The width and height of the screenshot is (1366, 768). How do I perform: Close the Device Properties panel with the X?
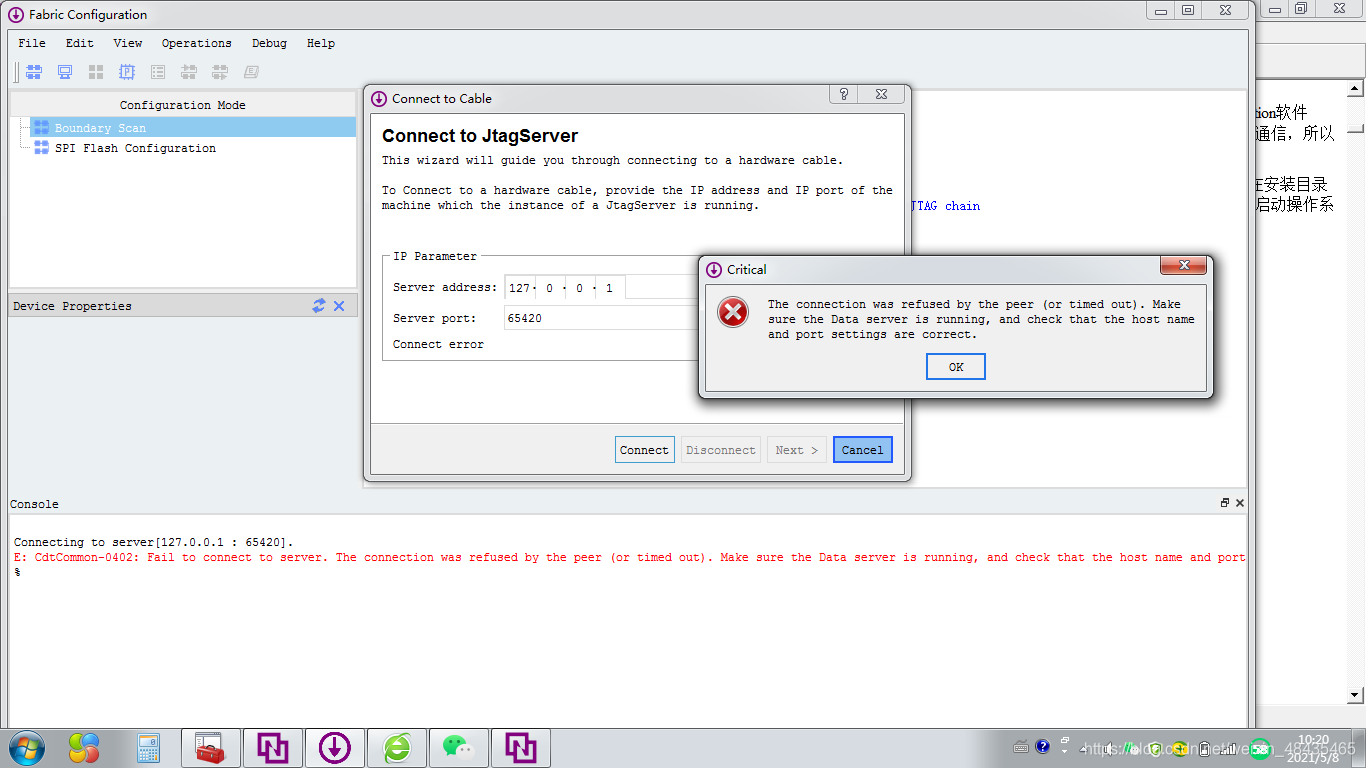(x=339, y=306)
